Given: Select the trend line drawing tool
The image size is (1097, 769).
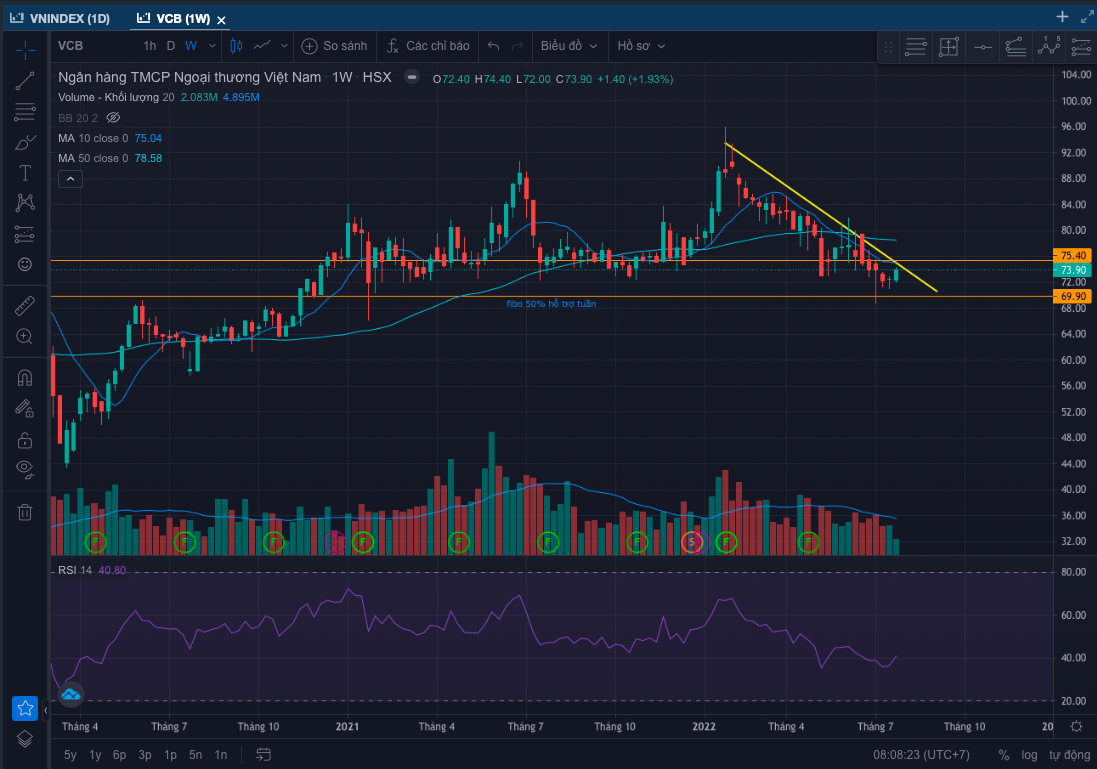Looking at the screenshot, I should coord(24,82).
